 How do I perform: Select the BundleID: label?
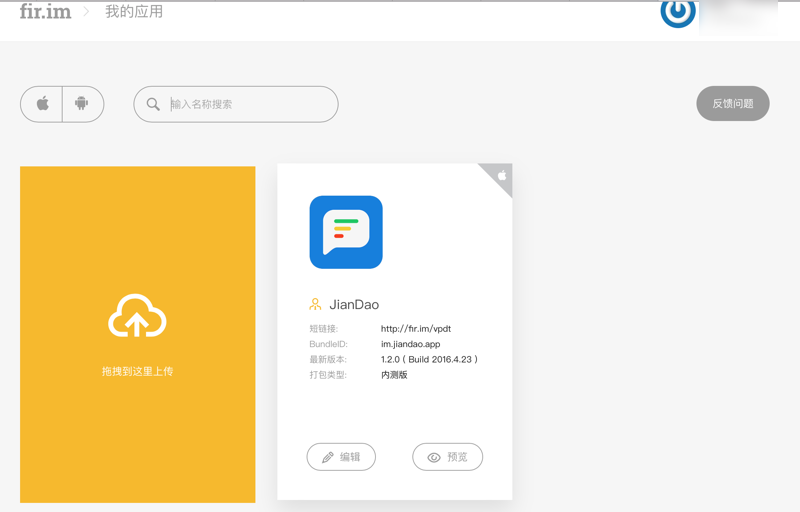(328, 344)
